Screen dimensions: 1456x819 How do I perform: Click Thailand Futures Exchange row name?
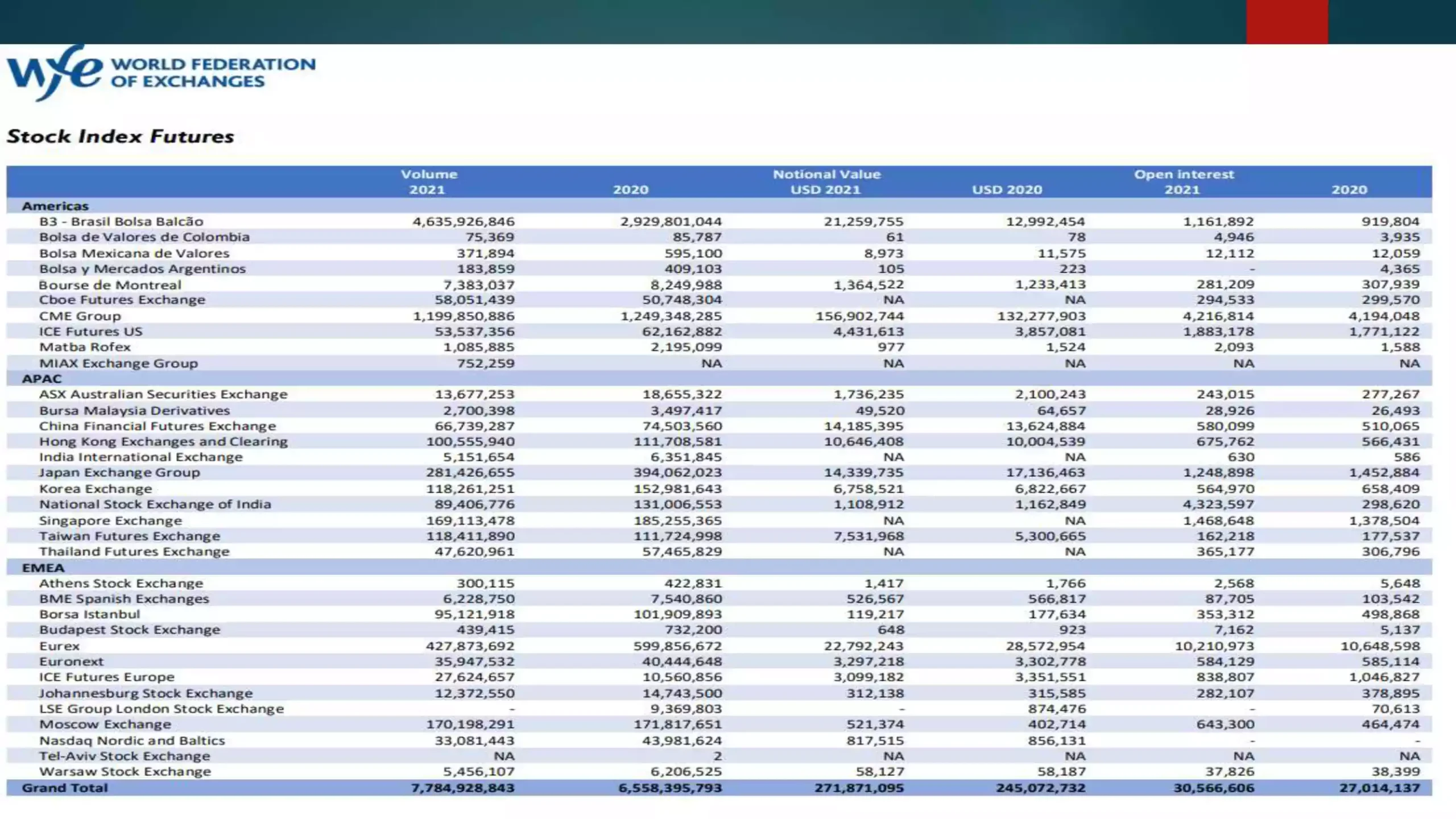click(x=134, y=551)
